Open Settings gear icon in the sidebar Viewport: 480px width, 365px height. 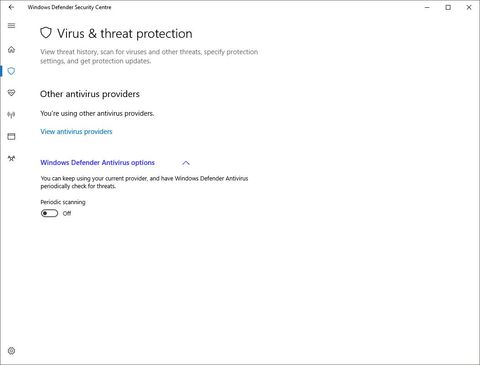[x=11, y=351]
